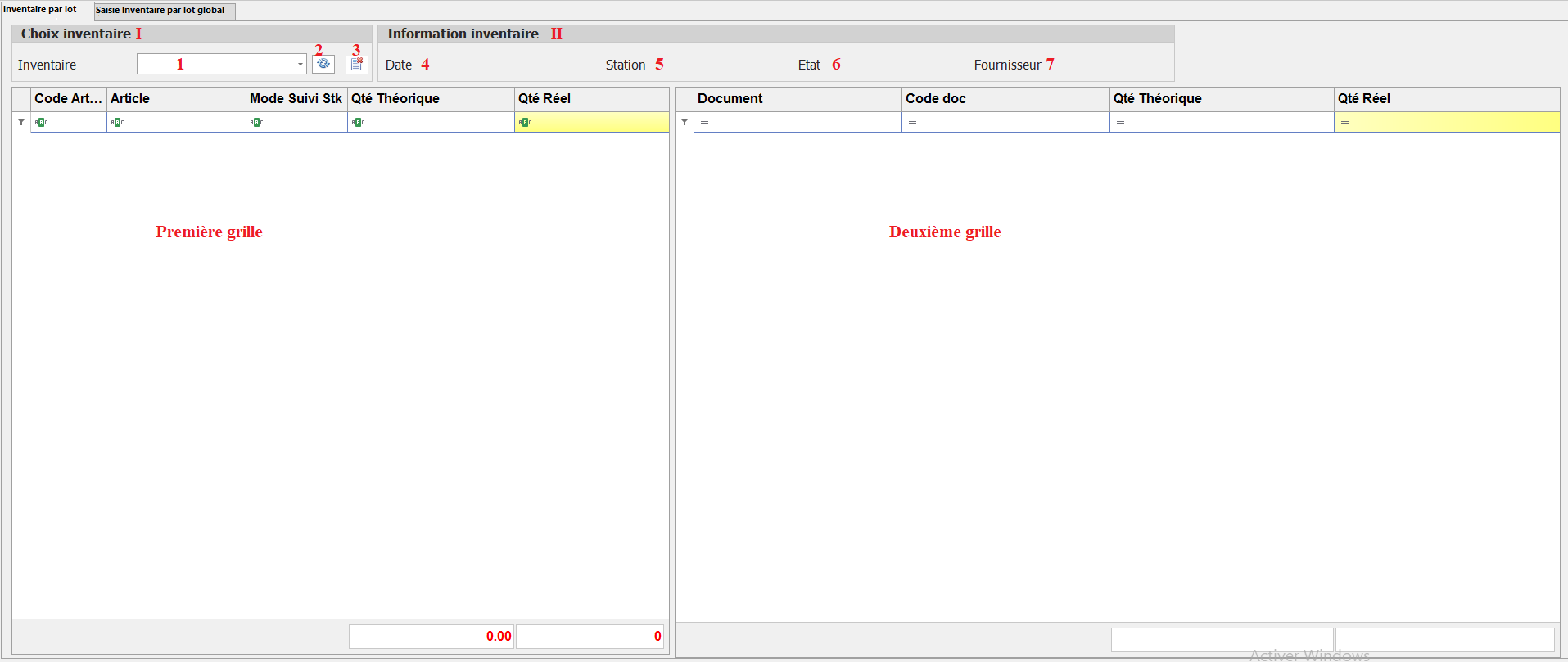Click the ABC filter icon under Article column
Viewport: 1568px width, 662px height.
tap(117, 122)
